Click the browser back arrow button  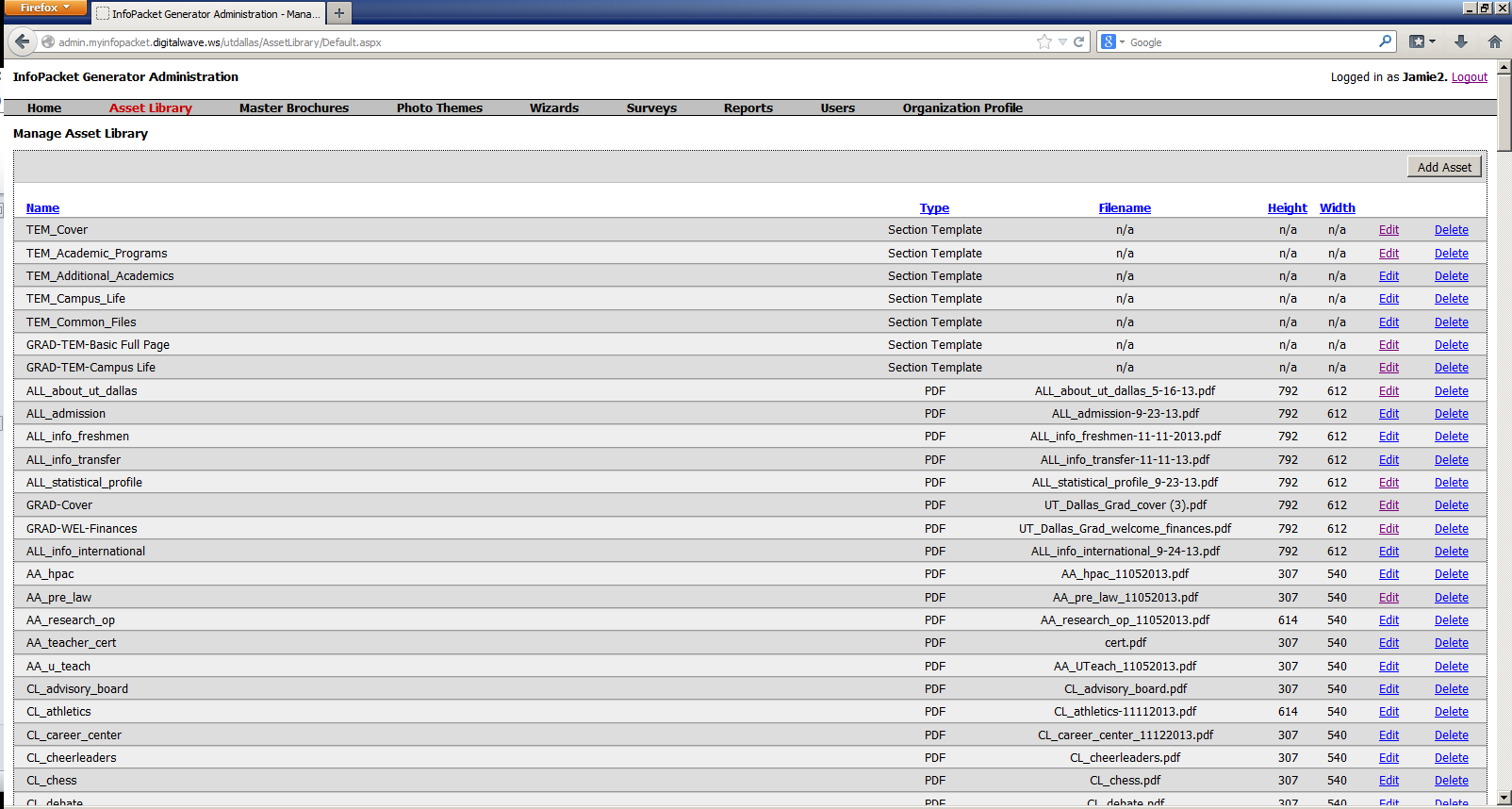pyautogui.click(x=22, y=41)
